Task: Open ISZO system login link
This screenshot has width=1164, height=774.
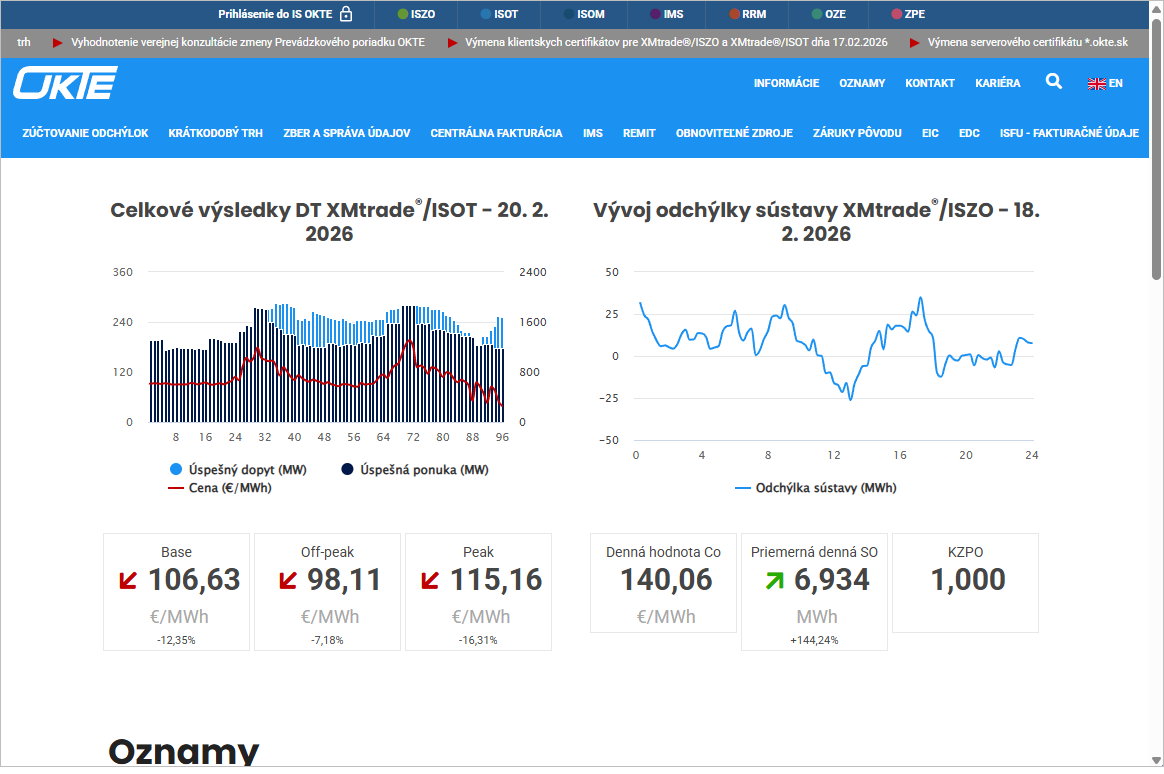Action: click(416, 14)
